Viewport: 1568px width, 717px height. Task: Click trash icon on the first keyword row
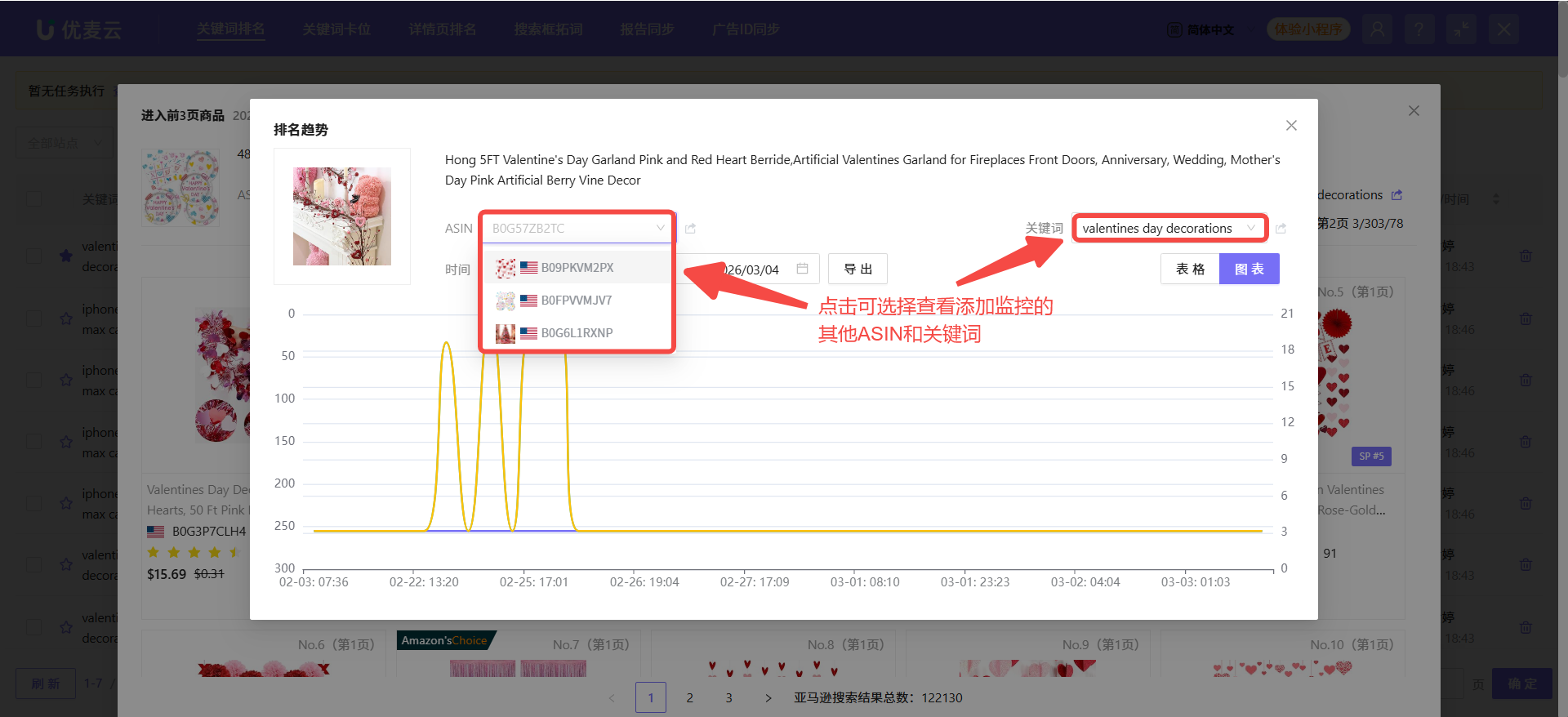1525,256
